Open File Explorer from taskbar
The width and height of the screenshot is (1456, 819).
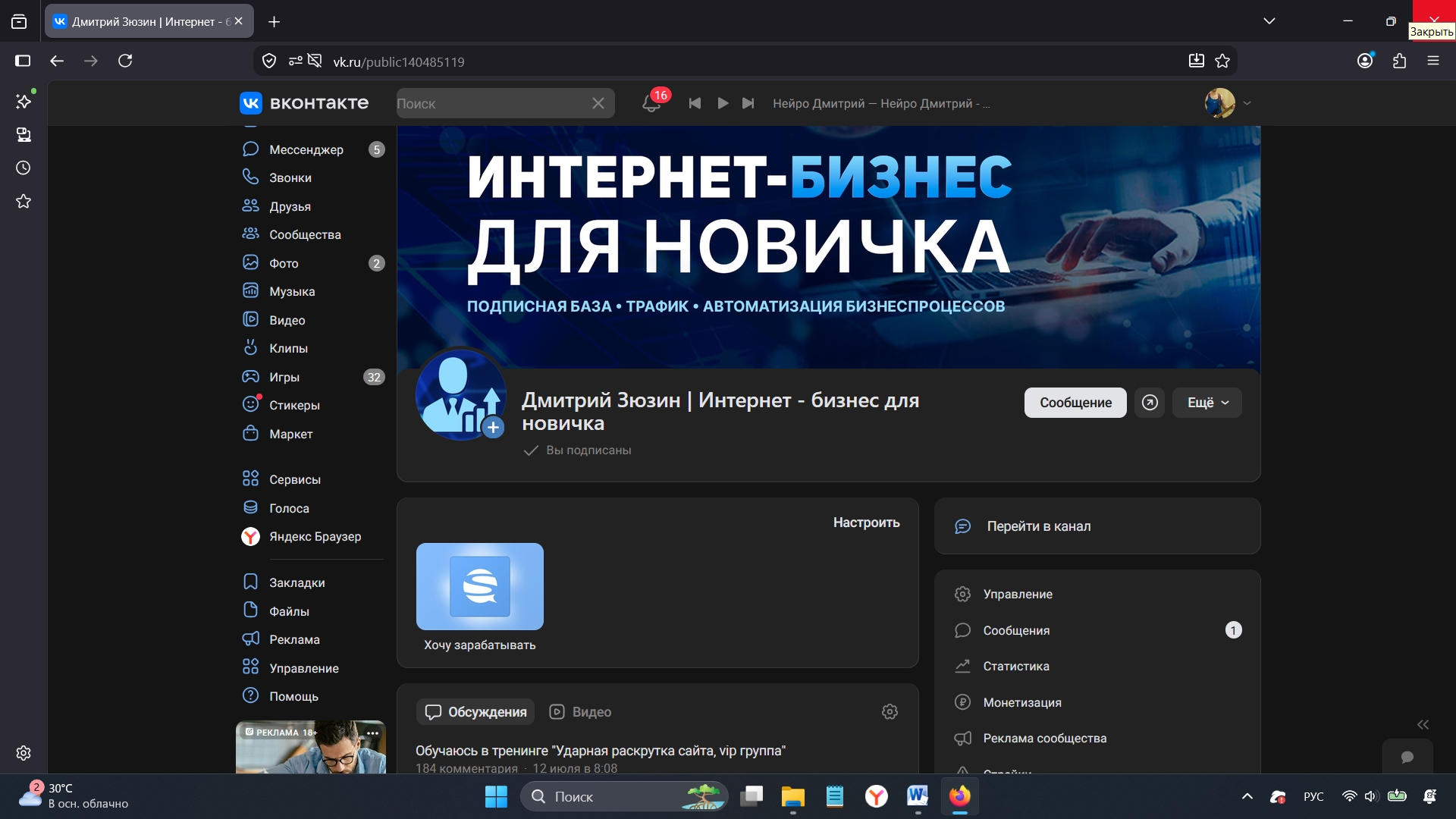[x=792, y=796]
